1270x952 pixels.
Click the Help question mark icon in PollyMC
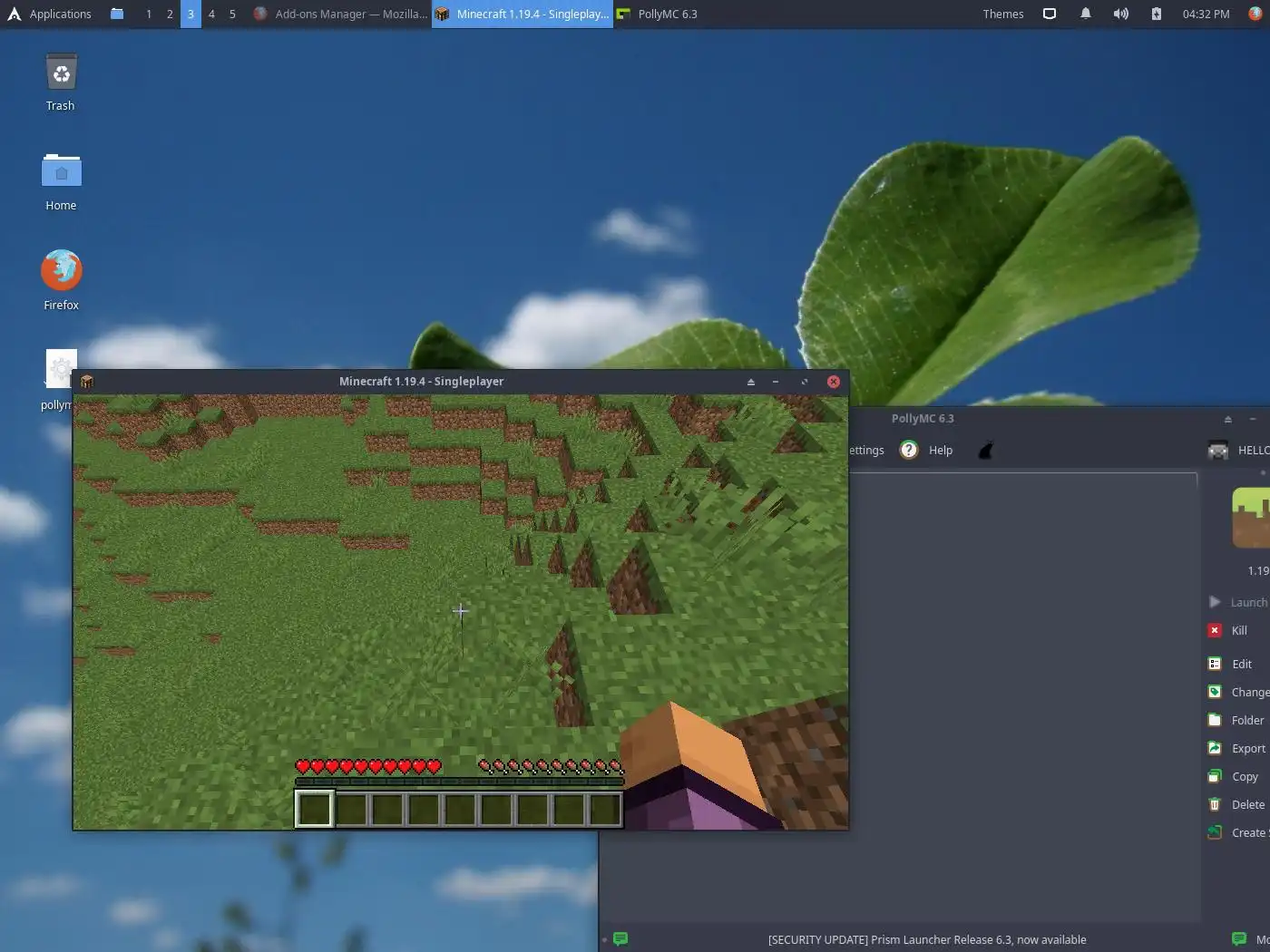(x=909, y=450)
